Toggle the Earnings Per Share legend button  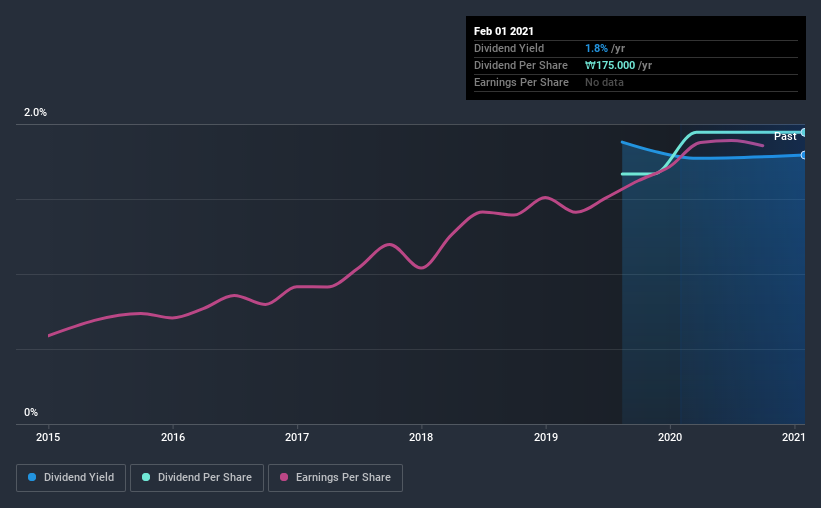(x=336, y=478)
